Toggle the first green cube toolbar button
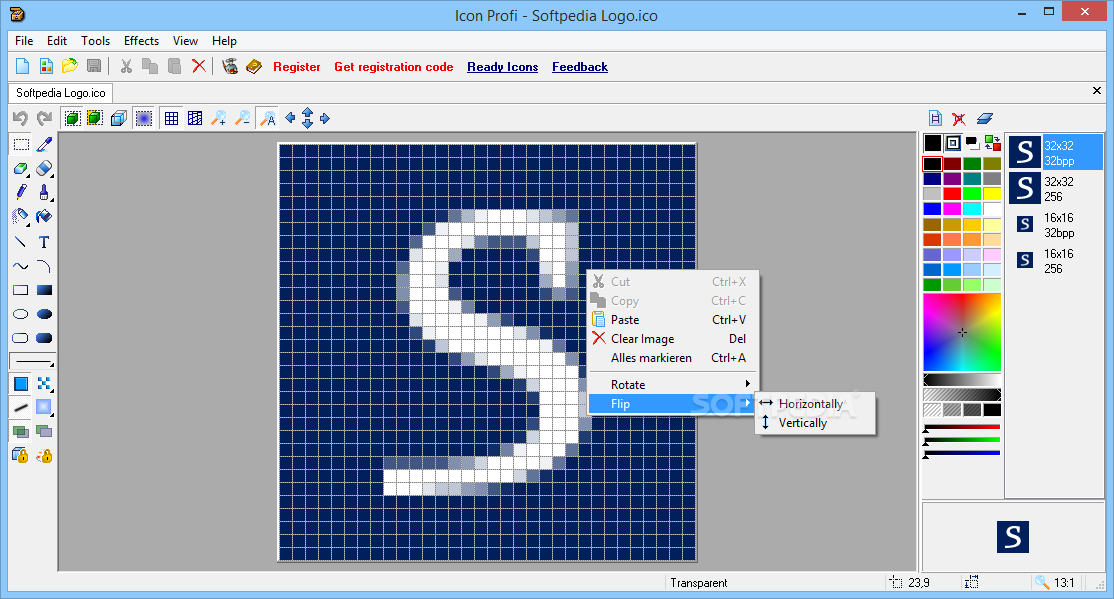 click(72, 119)
